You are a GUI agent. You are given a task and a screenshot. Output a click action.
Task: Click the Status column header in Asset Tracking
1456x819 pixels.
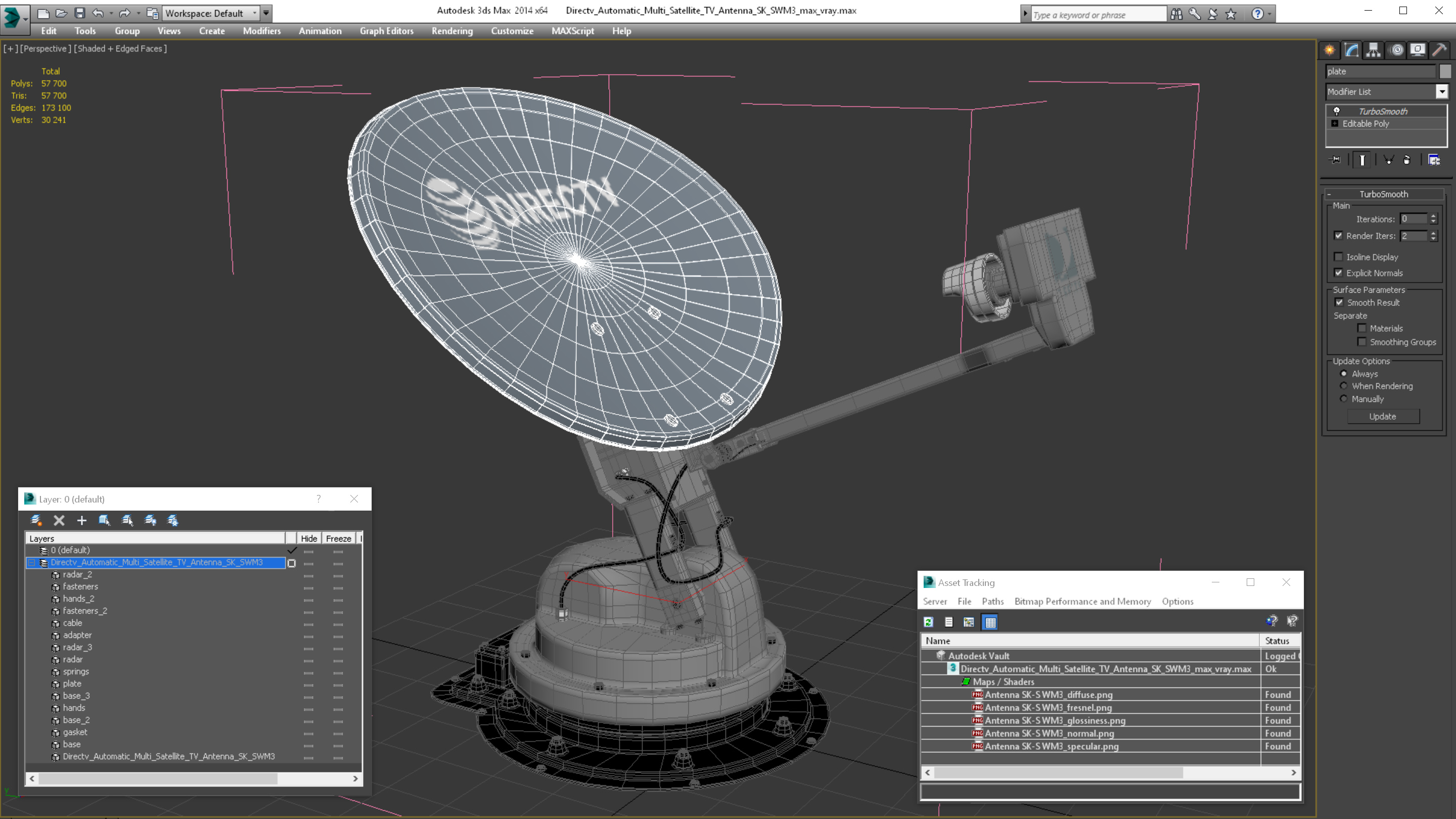(x=1280, y=641)
